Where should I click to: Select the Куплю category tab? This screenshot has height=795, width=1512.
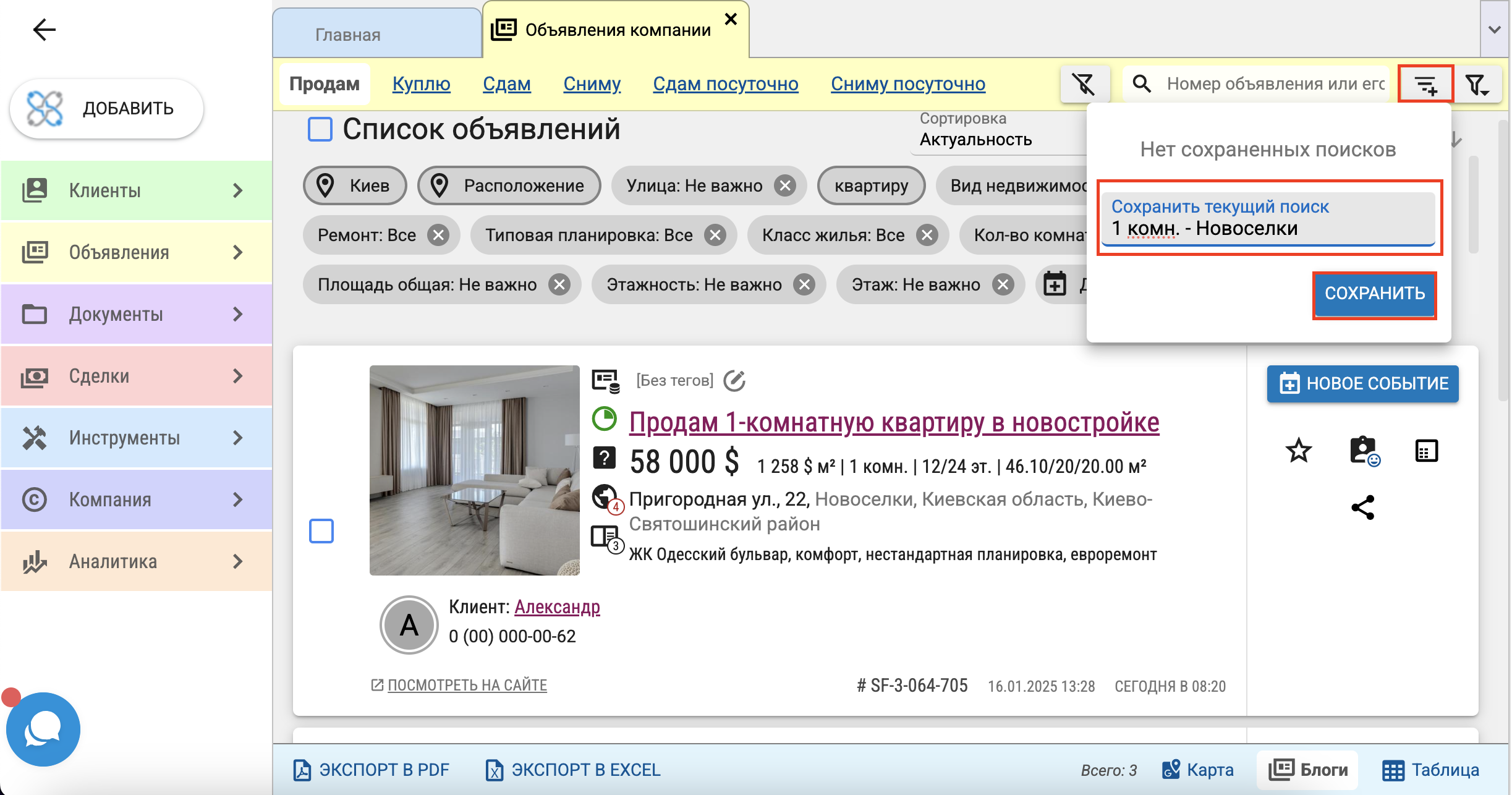tap(421, 84)
